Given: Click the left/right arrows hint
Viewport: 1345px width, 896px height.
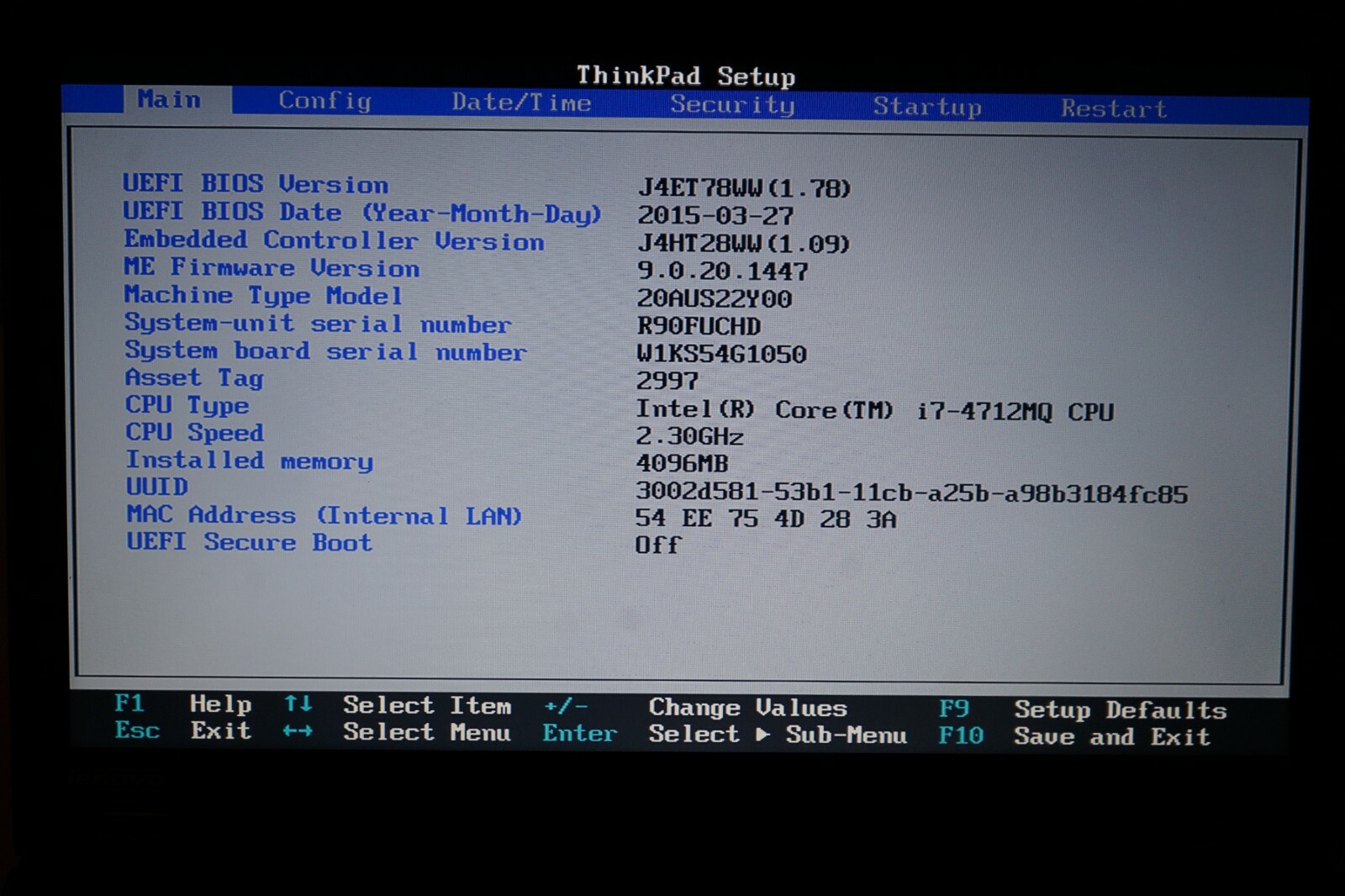Looking at the screenshot, I should (298, 730).
